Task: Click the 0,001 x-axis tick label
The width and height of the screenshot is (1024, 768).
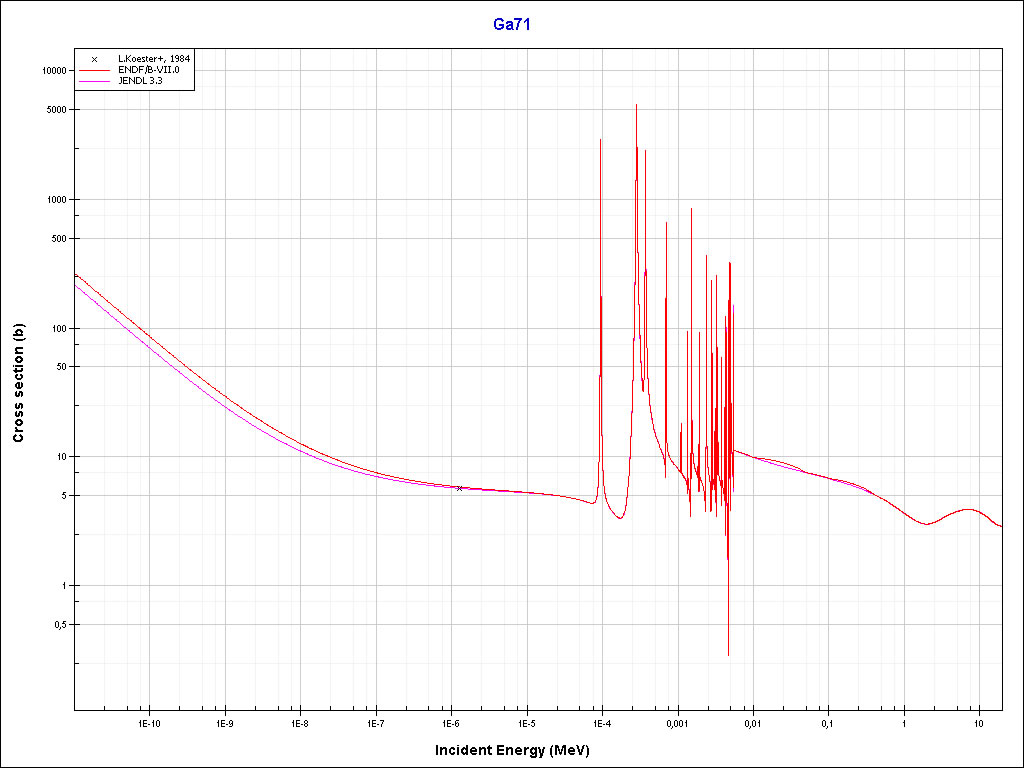Action: point(677,723)
